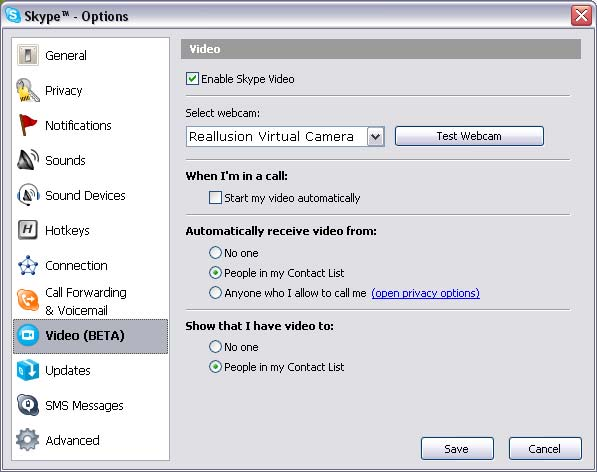Screen dimensions: 597x472
Task: Expand the Select webcam dropdown arrow
Action: (x=375, y=136)
